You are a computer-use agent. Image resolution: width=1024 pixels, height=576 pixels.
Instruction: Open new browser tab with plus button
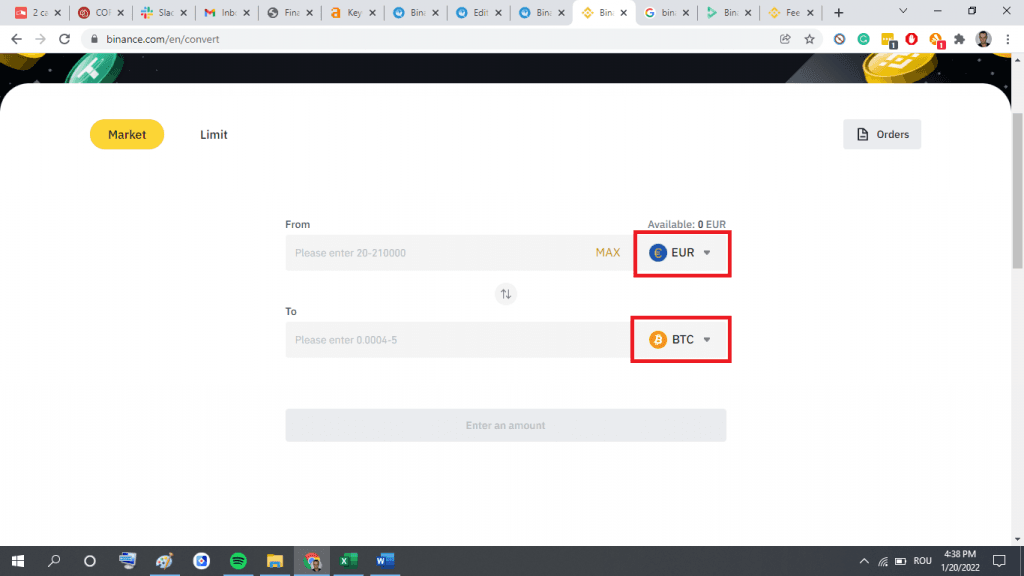tap(838, 13)
